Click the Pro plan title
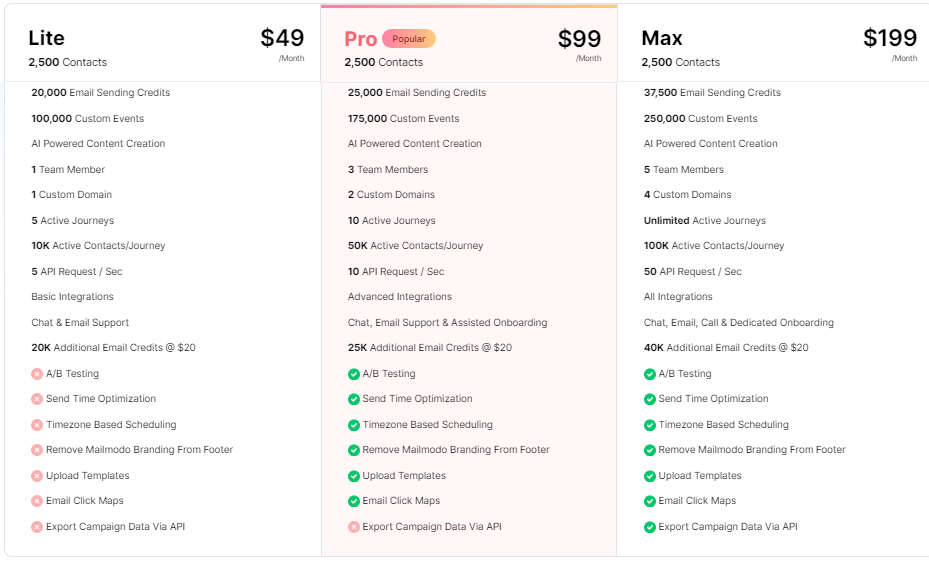The image size is (929, 562). [x=360, y=39]
